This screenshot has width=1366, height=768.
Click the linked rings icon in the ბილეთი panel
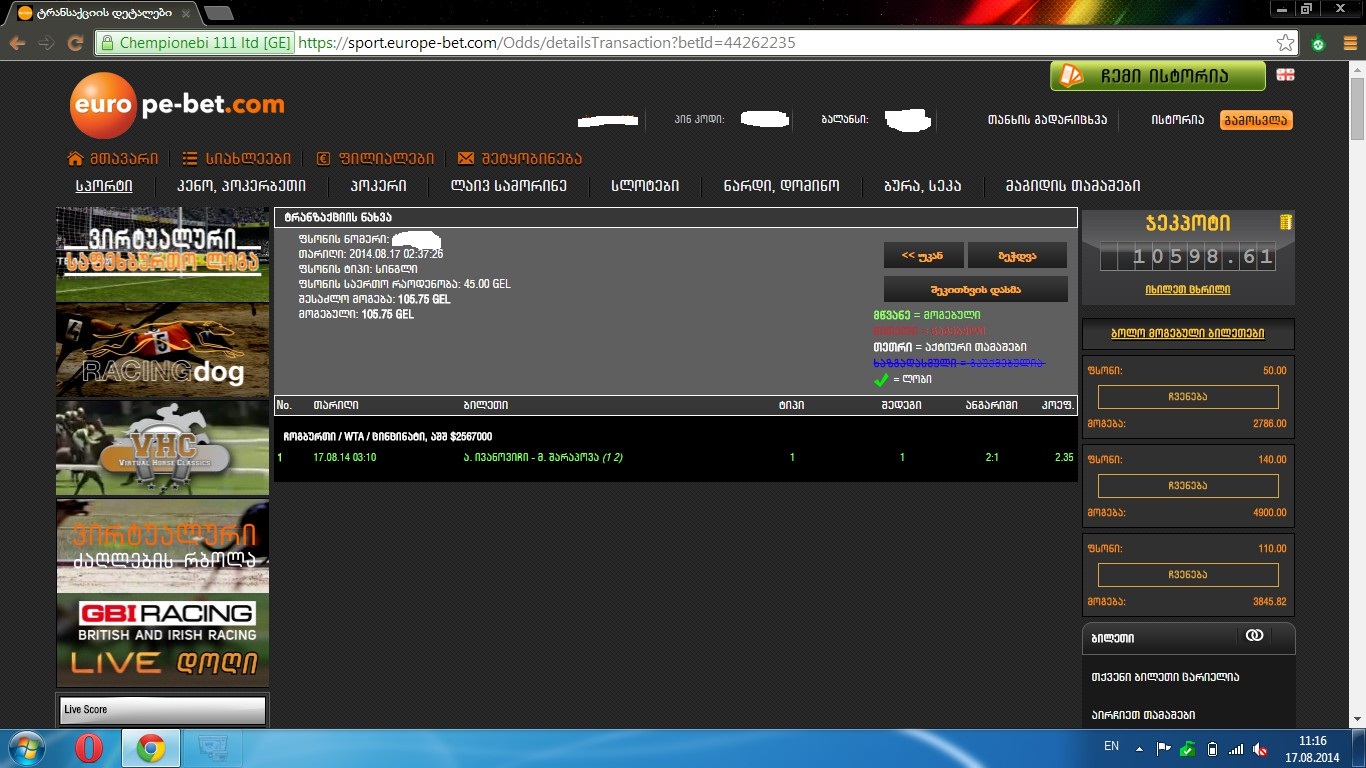pyautogui.click(x=1254, y=636)
